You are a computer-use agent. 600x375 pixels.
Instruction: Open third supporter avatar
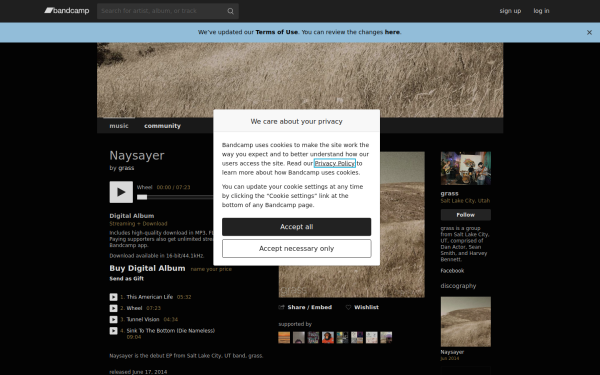tap(313, 338)
